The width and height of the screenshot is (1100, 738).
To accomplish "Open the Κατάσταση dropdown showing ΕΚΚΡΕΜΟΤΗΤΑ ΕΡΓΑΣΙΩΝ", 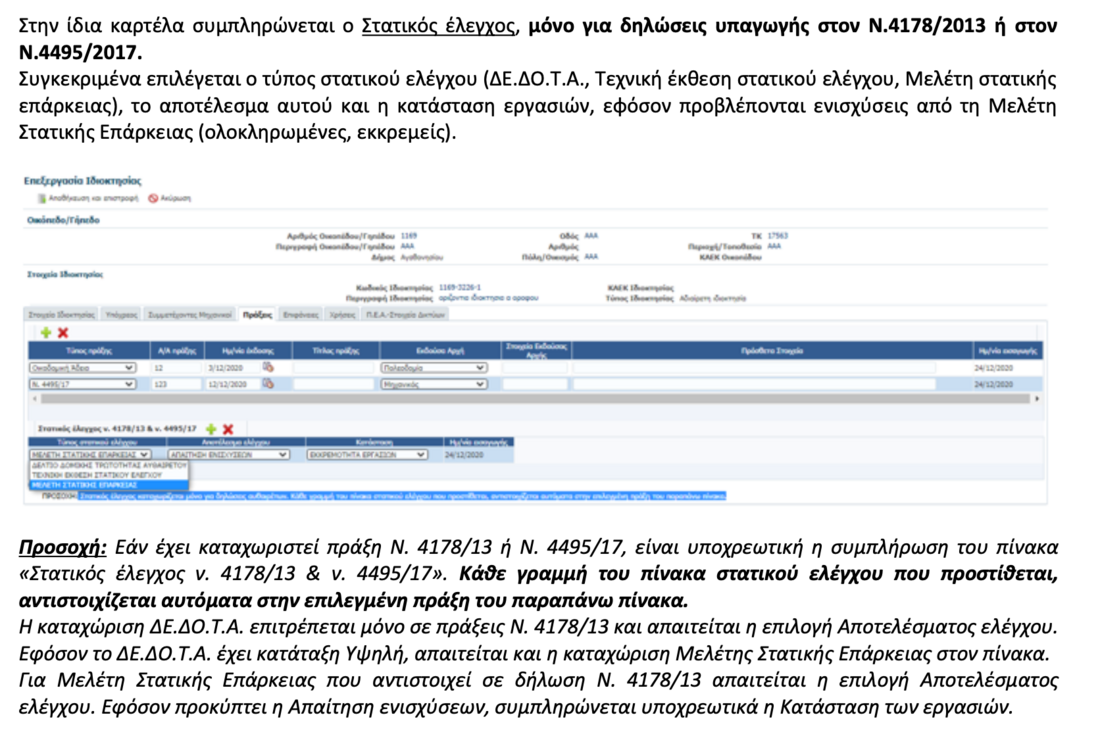I will (x=420, y=453).
